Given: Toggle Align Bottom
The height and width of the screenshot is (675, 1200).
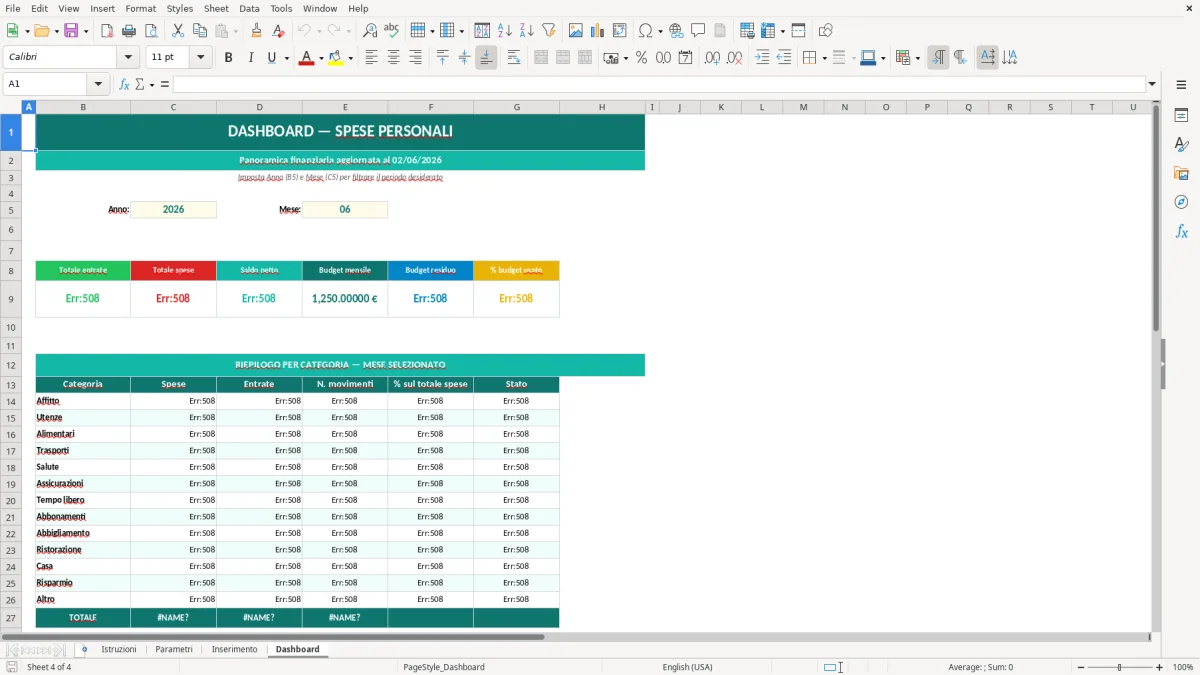Looking at the screenshot, I should coord(486,58).
